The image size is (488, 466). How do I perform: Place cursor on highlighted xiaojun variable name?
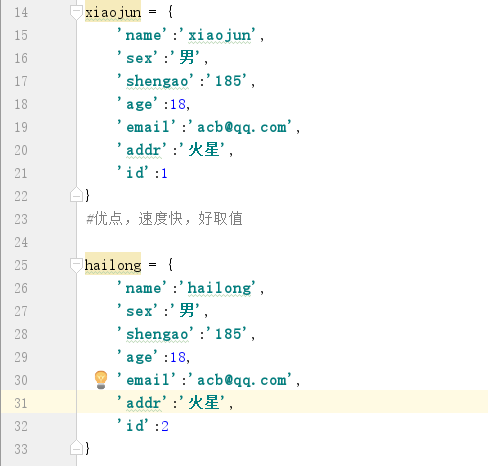point(113,13)
